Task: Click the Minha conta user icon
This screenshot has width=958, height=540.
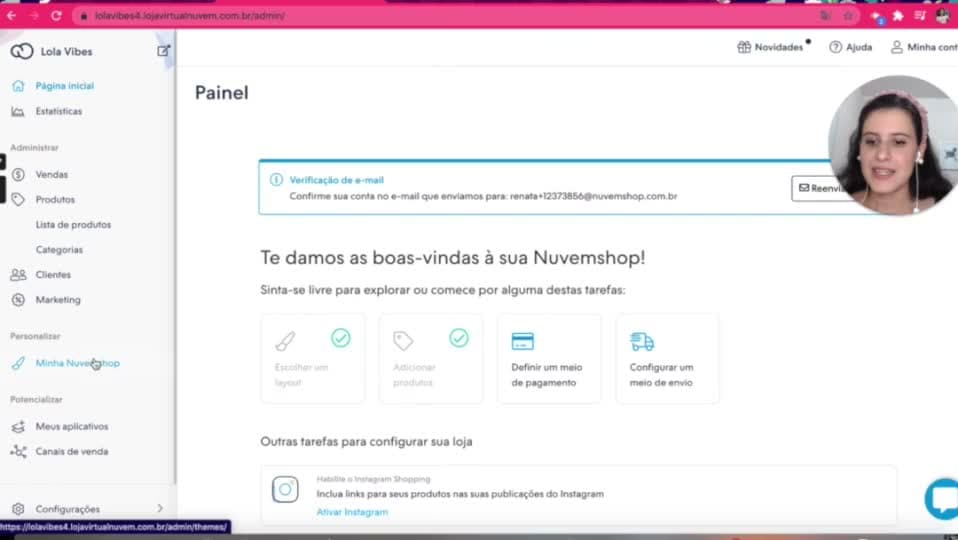Action: coord(896,47)
